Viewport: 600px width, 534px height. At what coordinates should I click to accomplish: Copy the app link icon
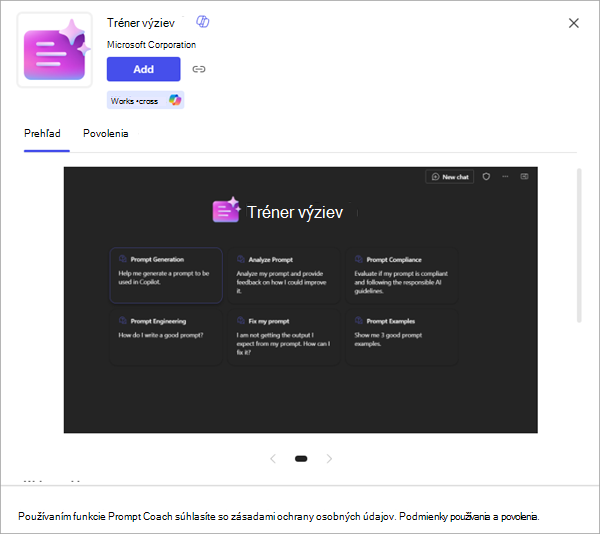[x=199, y=69]
